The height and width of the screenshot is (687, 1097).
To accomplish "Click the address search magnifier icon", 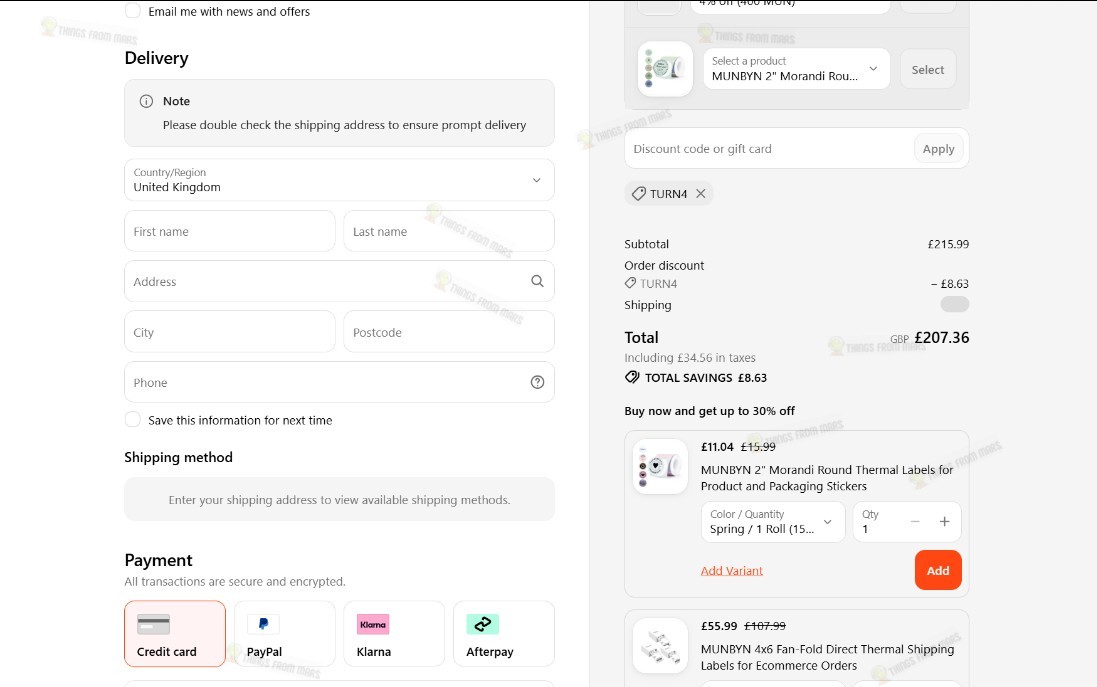I will coord(537,281).
